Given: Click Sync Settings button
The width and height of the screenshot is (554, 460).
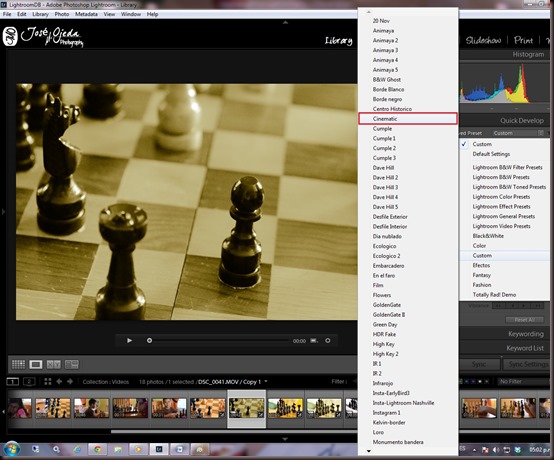Looking at the screenshot, I should pos(527,364).
